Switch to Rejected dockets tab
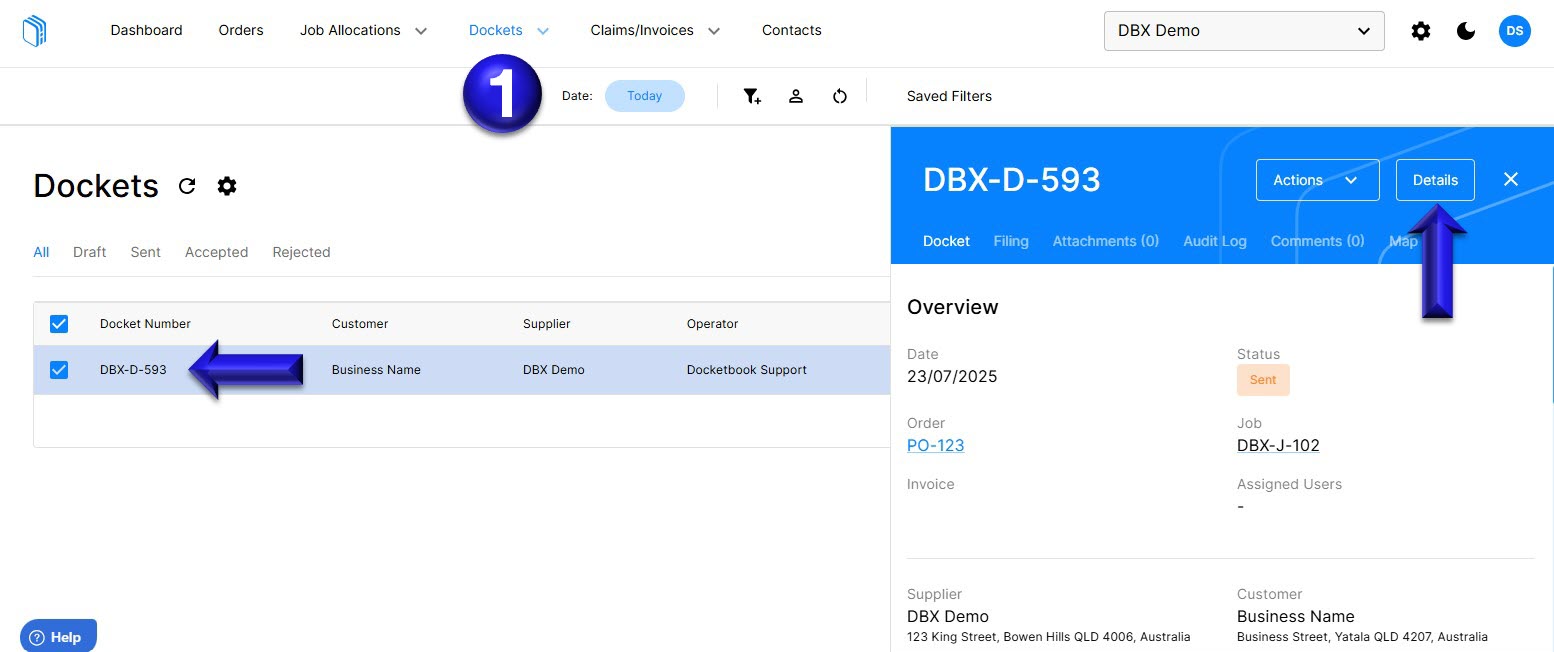Viewport: 1554px width, 652px height. point(301,252)
